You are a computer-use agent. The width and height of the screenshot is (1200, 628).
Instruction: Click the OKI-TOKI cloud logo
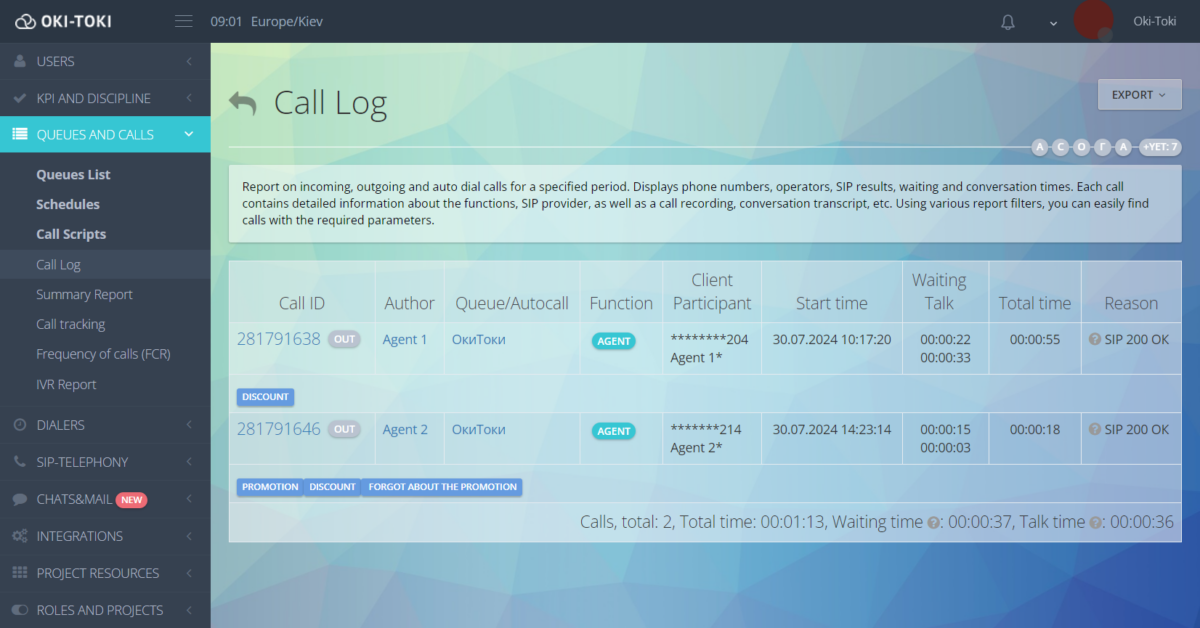[x=25, y=21]
